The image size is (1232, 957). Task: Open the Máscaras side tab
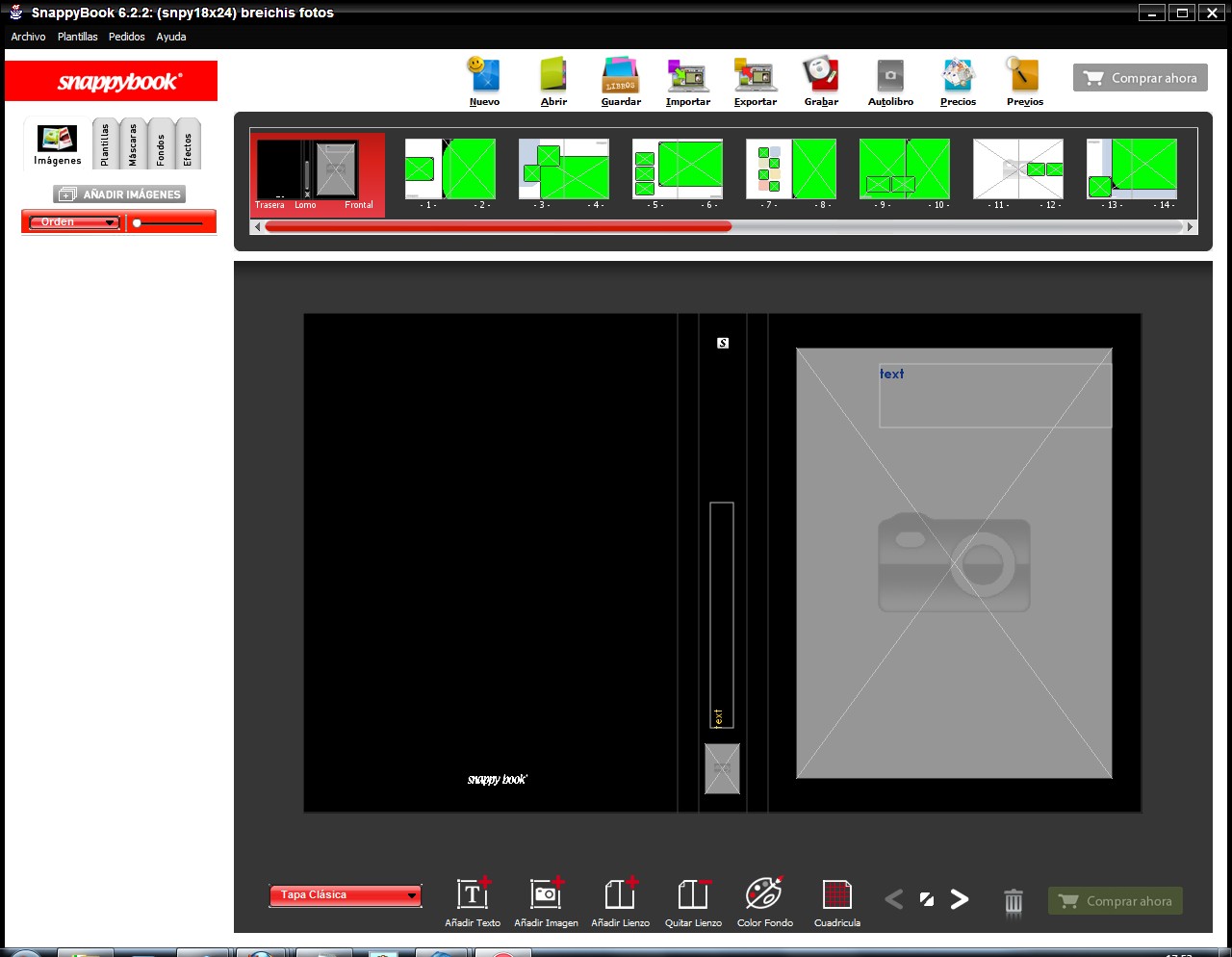tap(133, 144)
